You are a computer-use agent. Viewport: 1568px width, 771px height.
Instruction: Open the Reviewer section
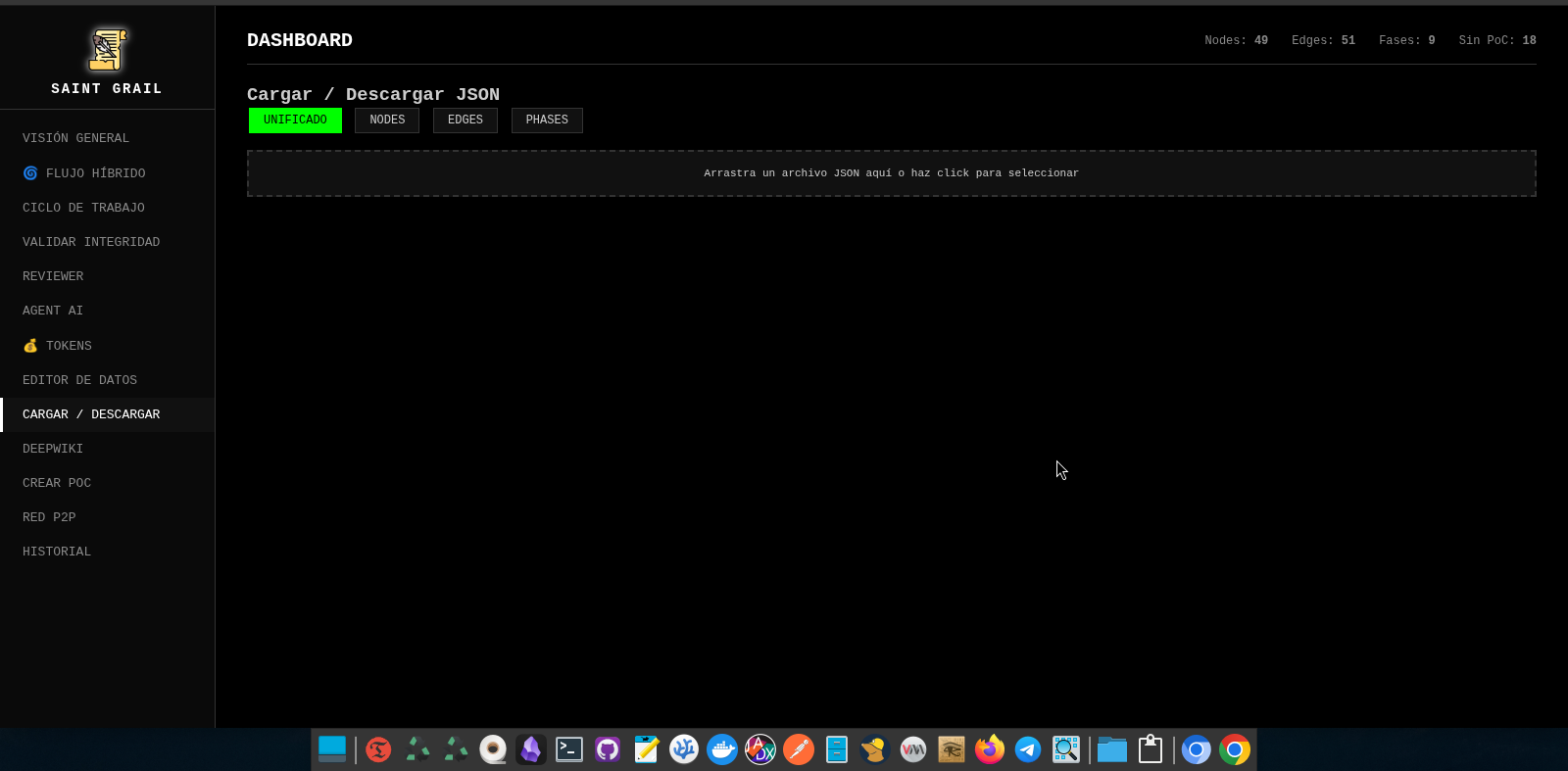(x=108, y=276)
